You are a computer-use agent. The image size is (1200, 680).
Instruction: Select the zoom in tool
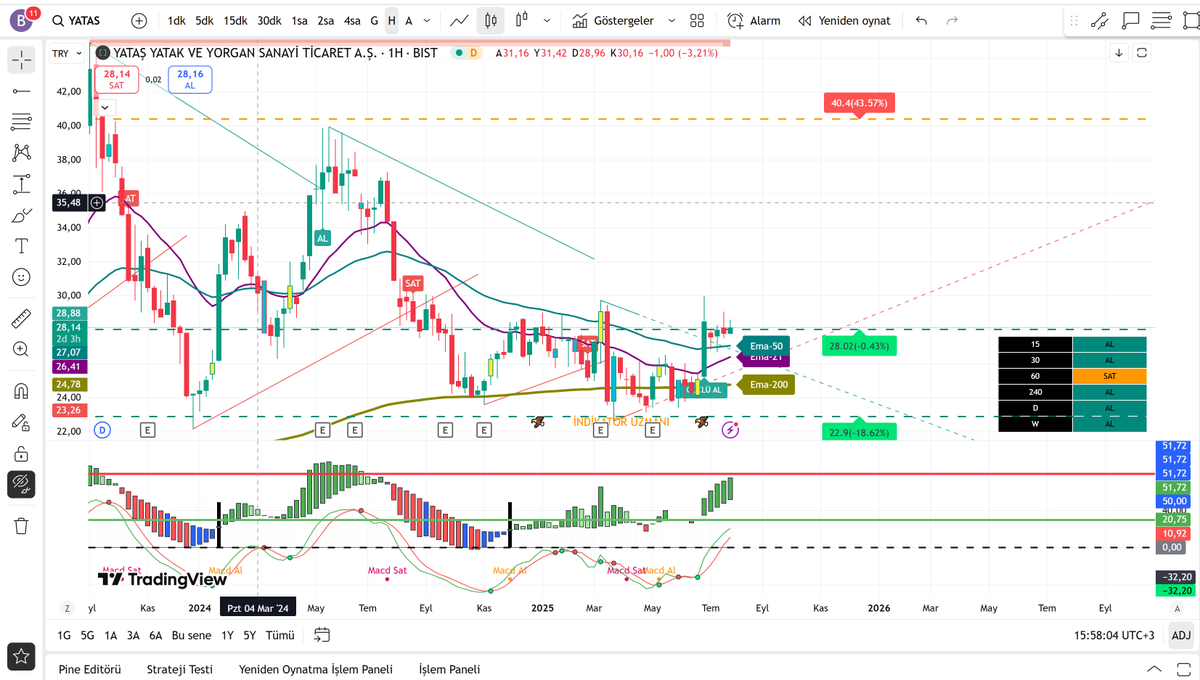(x=21, y=349)
